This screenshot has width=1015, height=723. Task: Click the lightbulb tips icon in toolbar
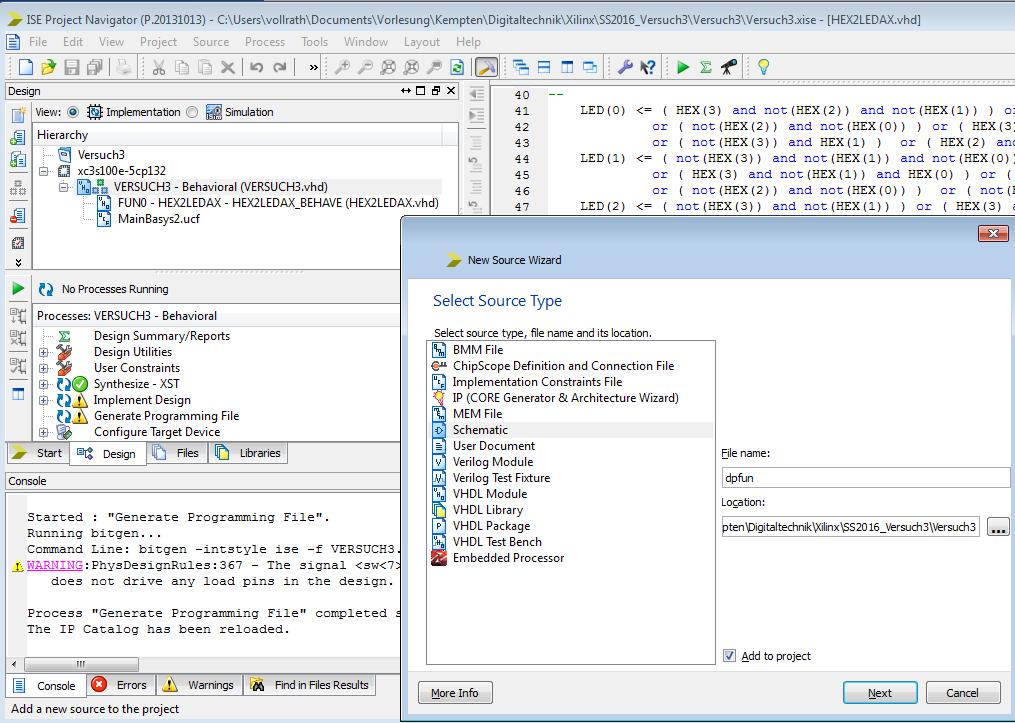click(764, 67)
